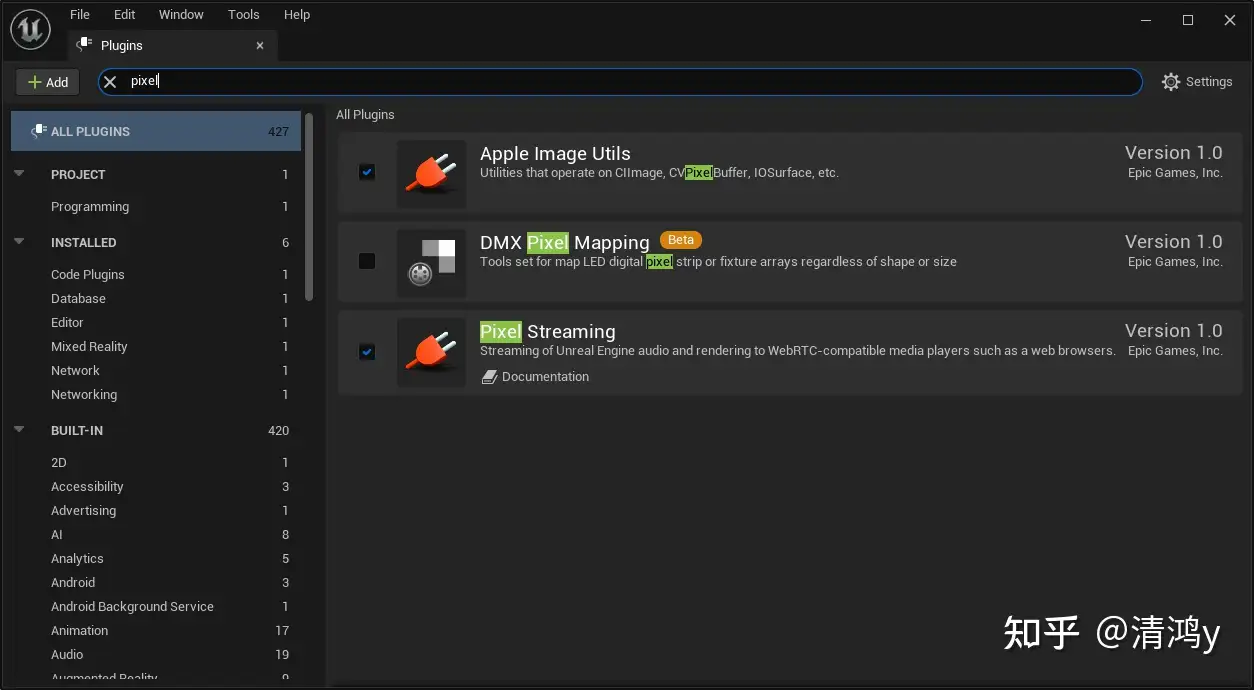Open the Help menu
The height and width of the screenshot is (690, 1254).
(297, 14)
